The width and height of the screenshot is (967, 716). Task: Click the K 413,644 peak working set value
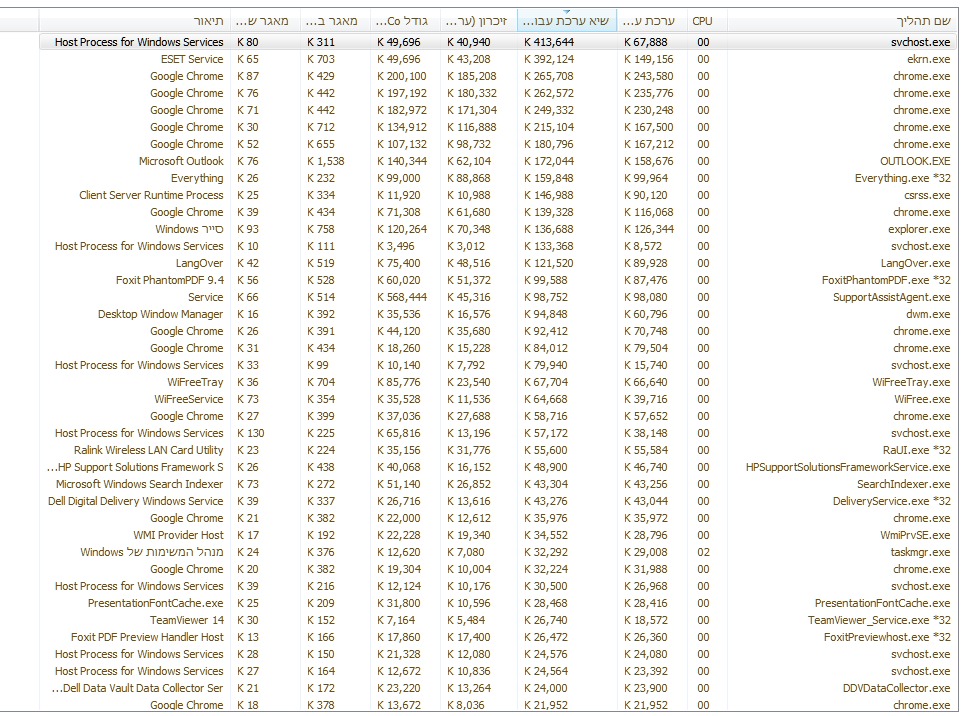[549, 42]
